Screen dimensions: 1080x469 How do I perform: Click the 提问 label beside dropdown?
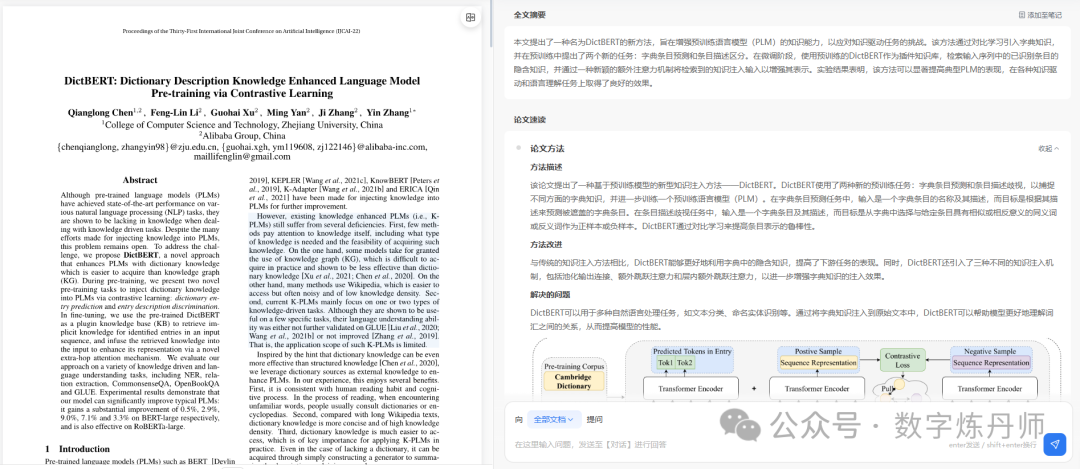pyautogui.click(x=594, y=419)
